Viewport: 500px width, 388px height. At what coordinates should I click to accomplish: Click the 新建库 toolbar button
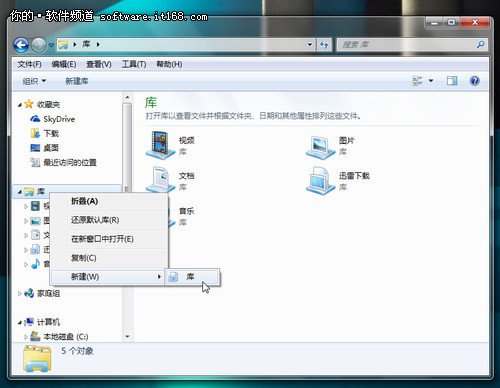coord(77,81)
